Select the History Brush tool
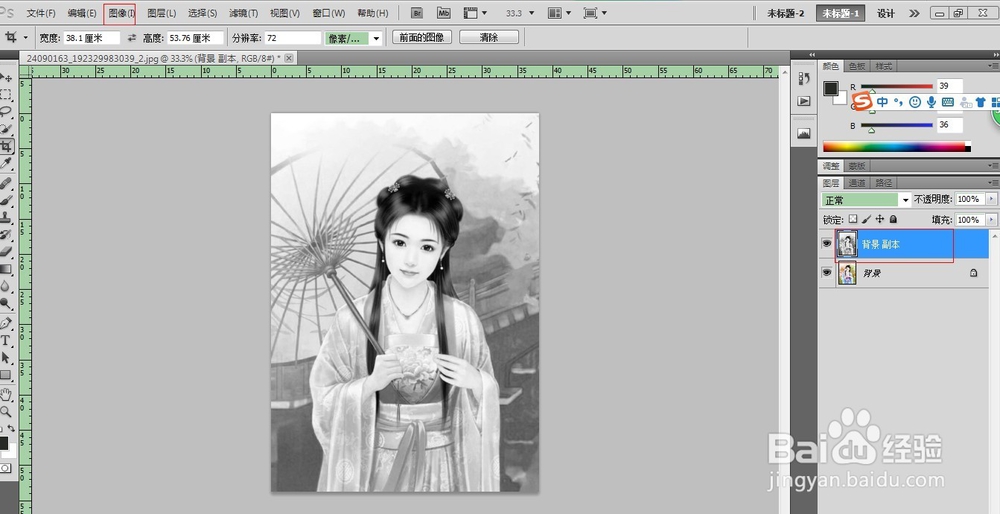This screenshot has width=1000, height=514. [x=6, y=235]
